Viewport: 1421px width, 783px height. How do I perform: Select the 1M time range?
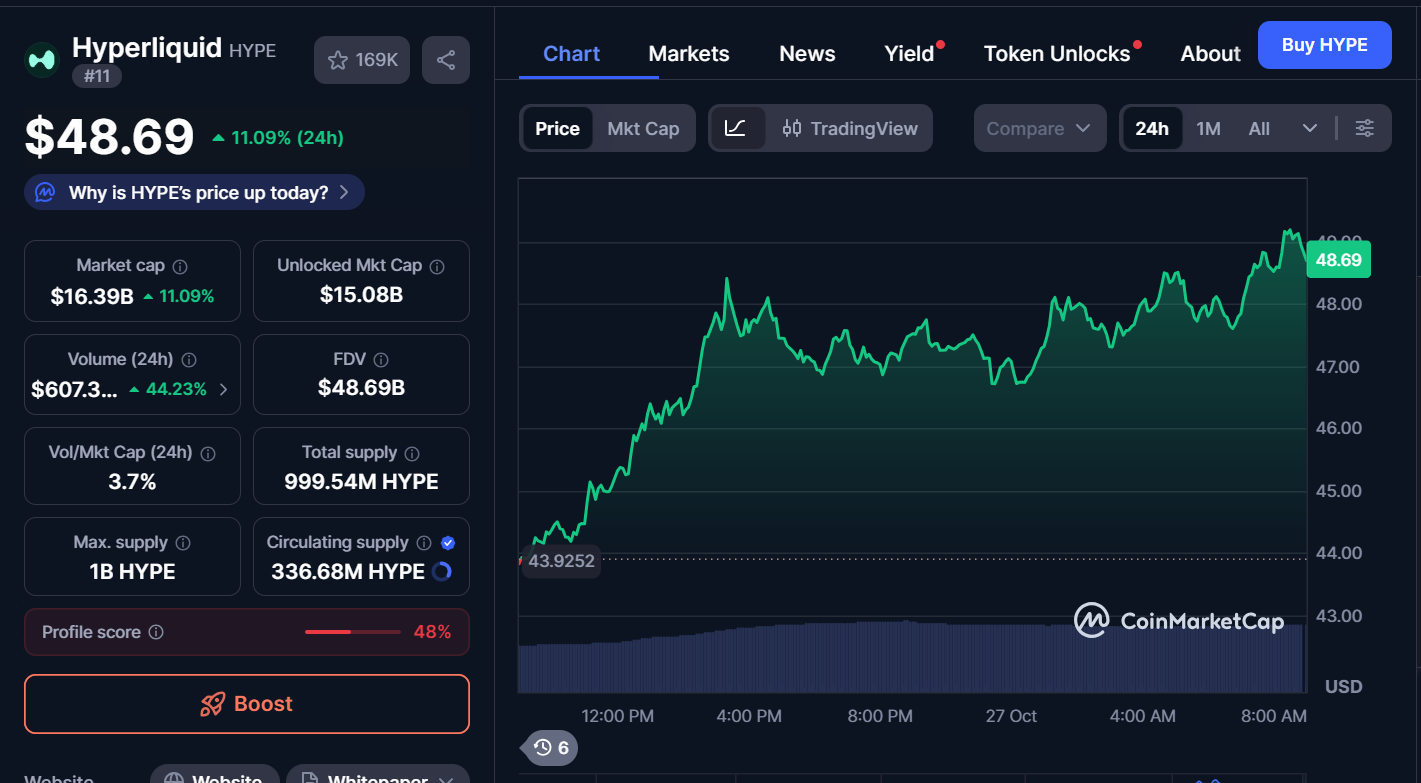1208,128
